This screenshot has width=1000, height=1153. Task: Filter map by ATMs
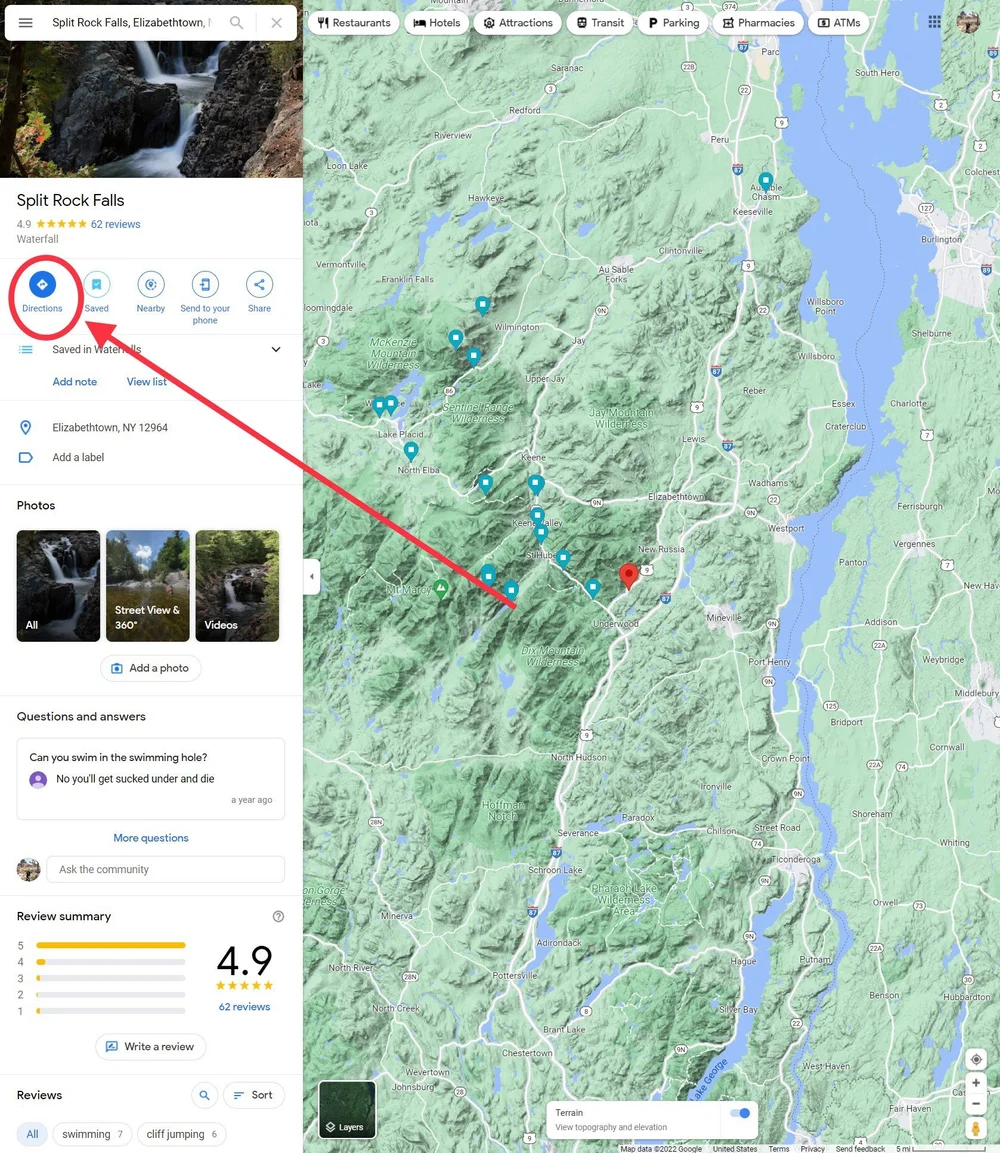click(839, 23)
